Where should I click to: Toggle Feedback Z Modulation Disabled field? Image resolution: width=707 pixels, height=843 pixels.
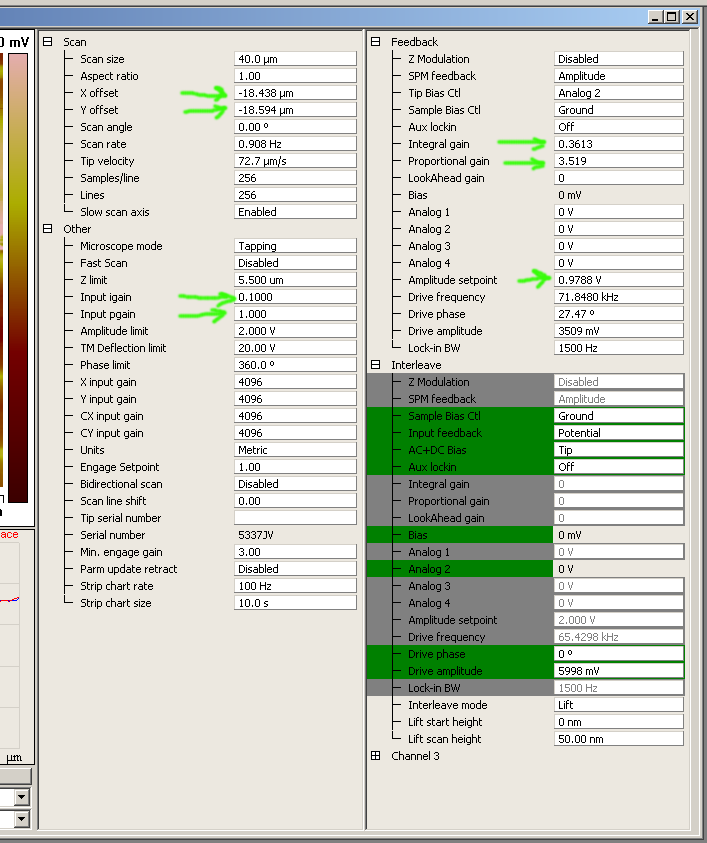[619, 59]
